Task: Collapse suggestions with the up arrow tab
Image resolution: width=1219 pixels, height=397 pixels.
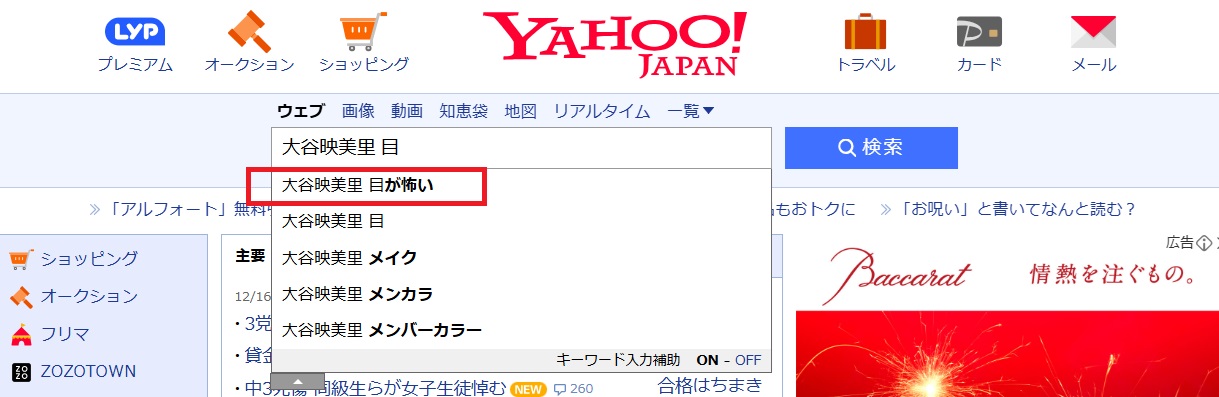Action: pyautogui.click(x=297, y=381)
